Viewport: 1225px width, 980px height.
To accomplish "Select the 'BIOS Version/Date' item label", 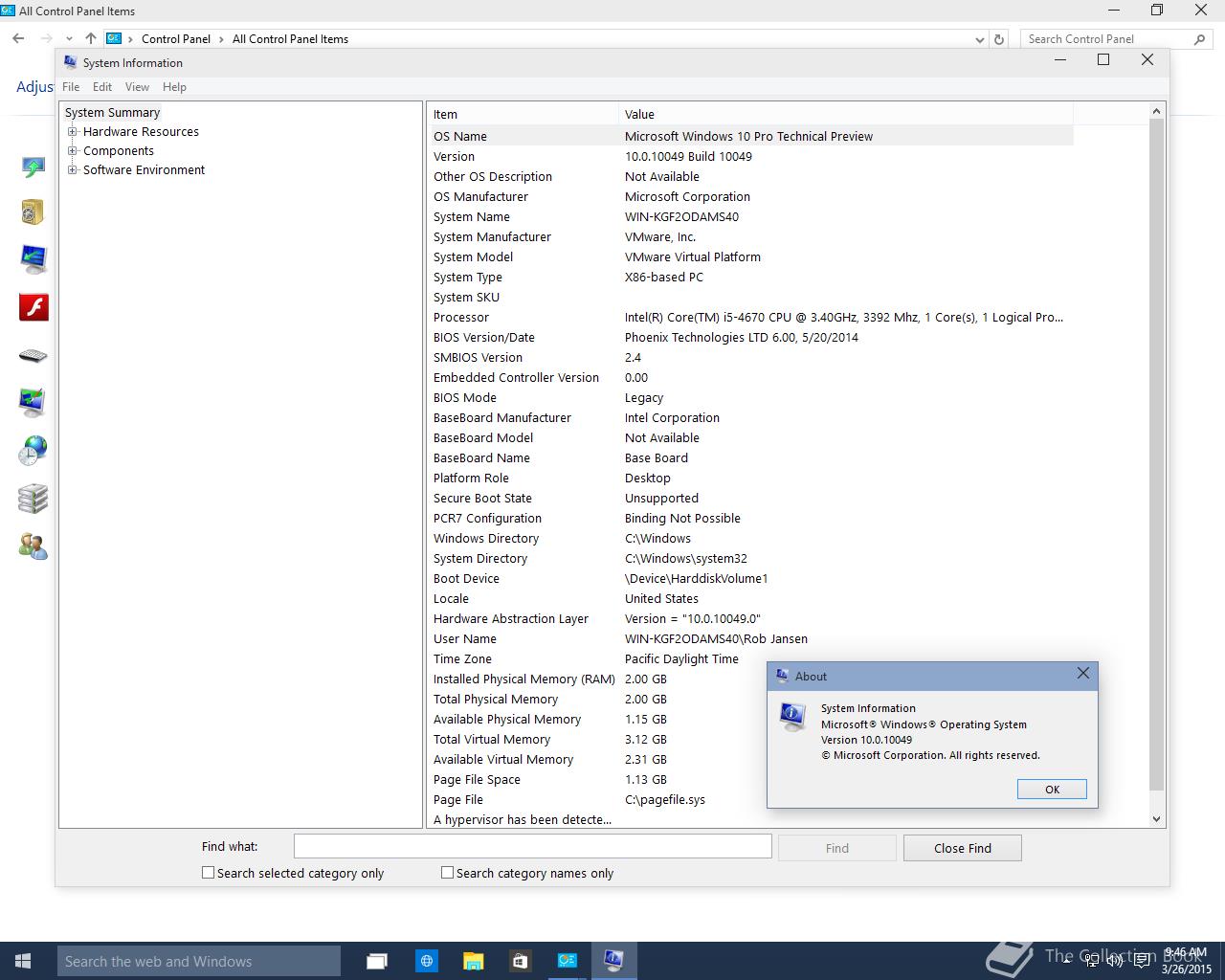I will pyautogui.click(x=484, y=338).
